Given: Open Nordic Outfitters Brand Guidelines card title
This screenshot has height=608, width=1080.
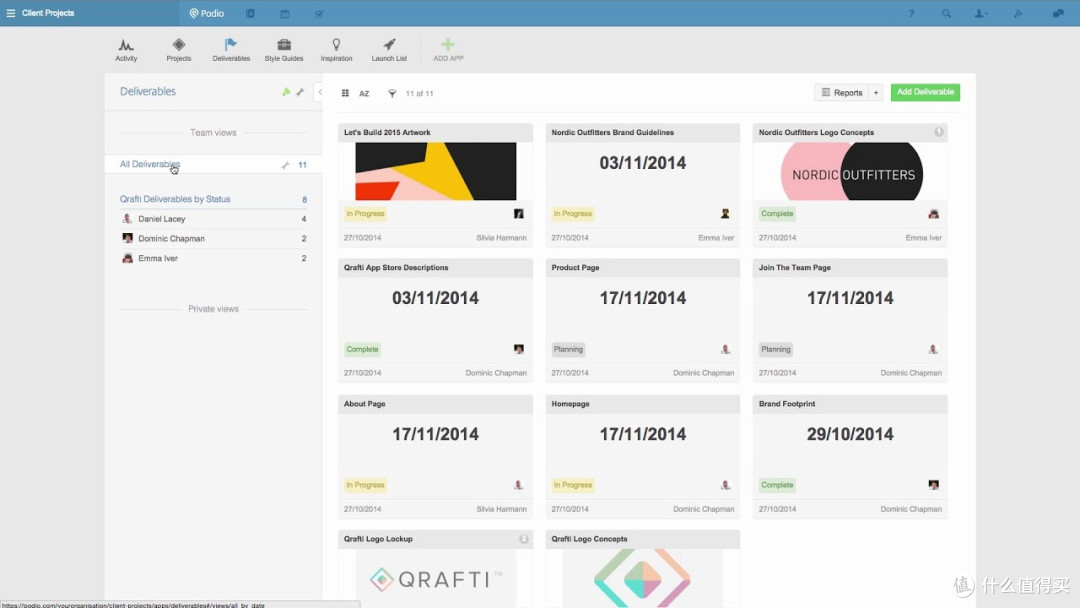Looking at the screenshot, I should [x=612, y=132].
